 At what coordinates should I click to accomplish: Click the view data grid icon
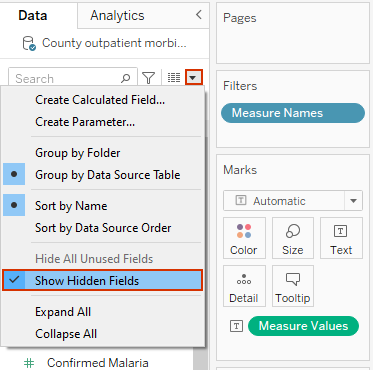tap(174, 78)
